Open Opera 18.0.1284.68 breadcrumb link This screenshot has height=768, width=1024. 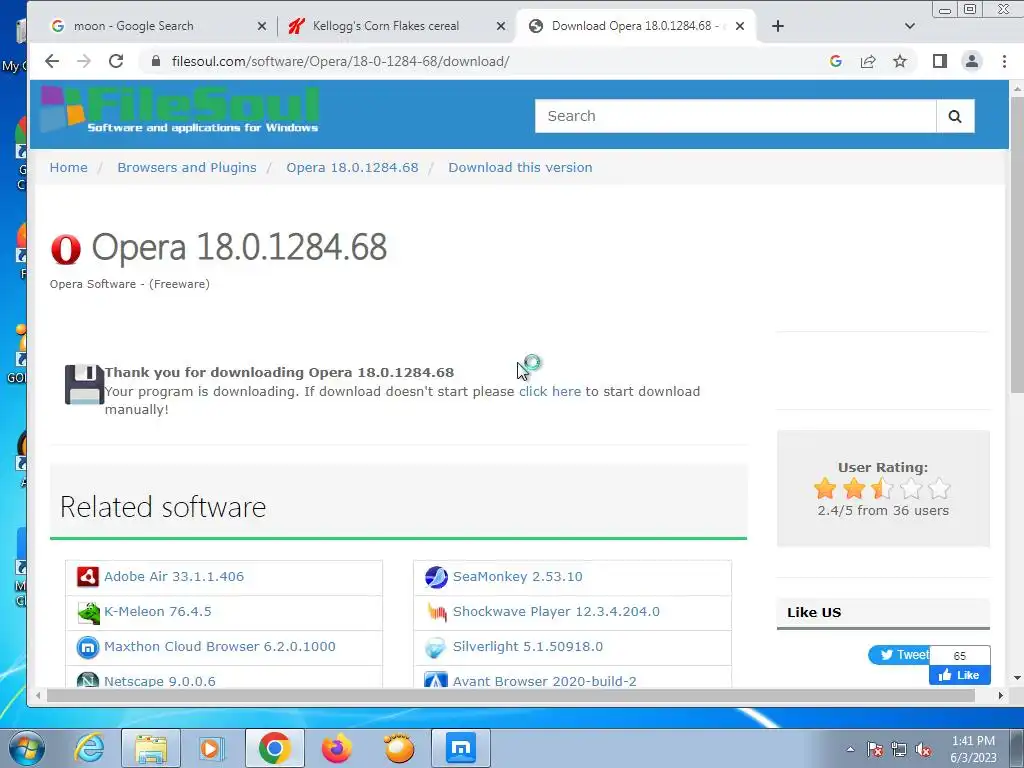point(352,167)
